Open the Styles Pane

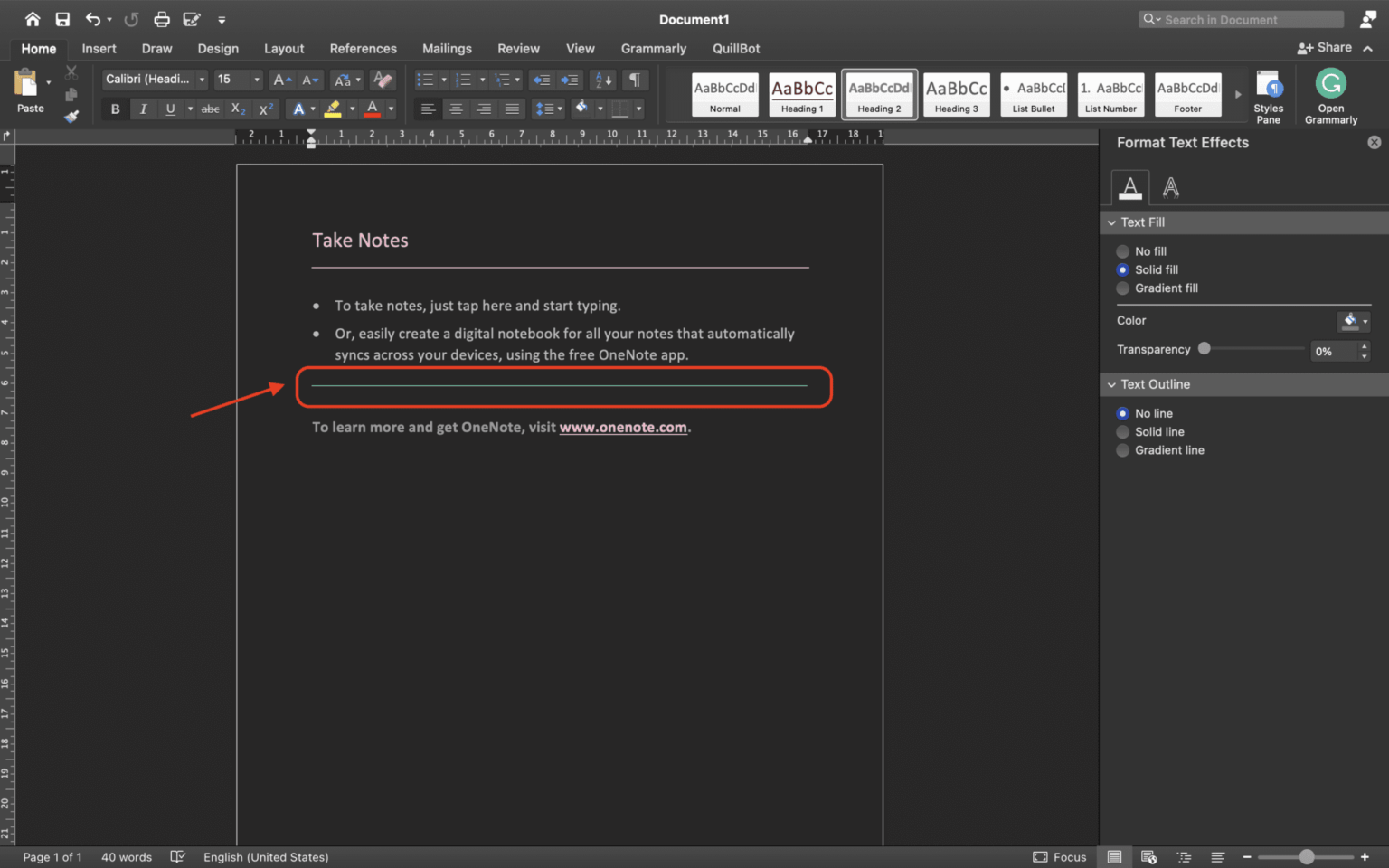pyautogui.click(x=1270, y=95)
